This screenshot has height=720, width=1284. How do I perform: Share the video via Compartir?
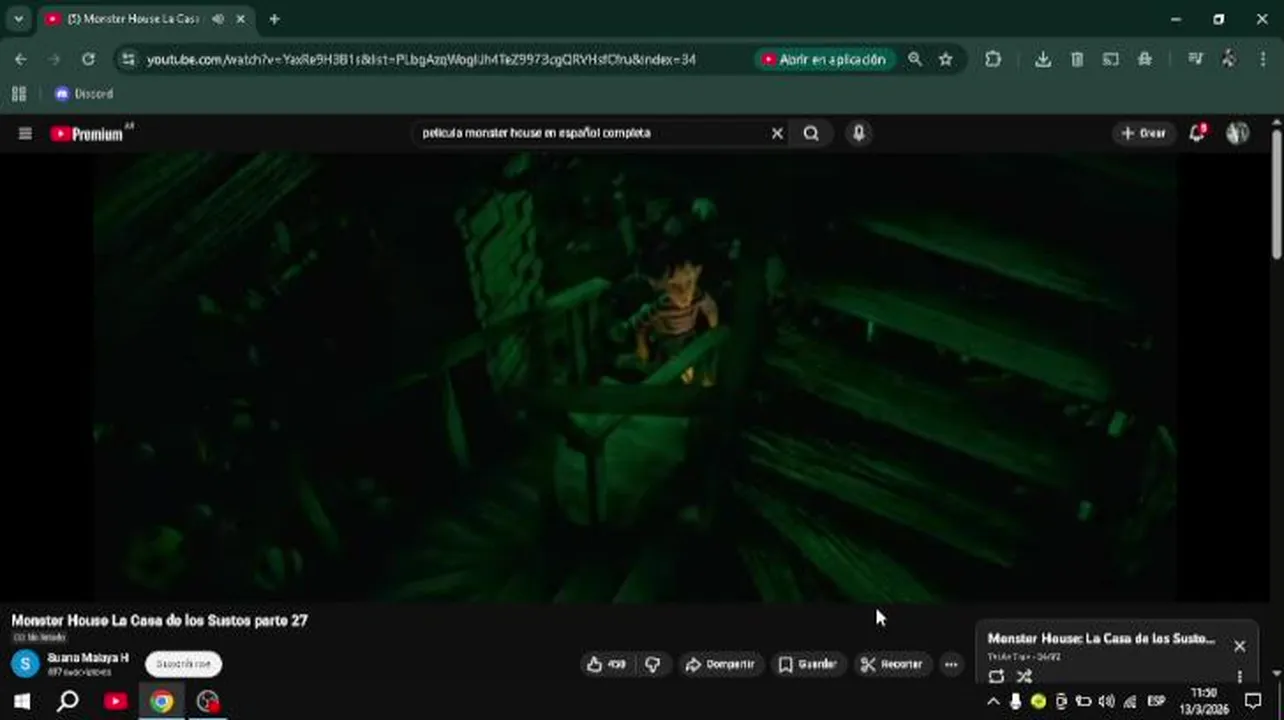pos(719,664)
